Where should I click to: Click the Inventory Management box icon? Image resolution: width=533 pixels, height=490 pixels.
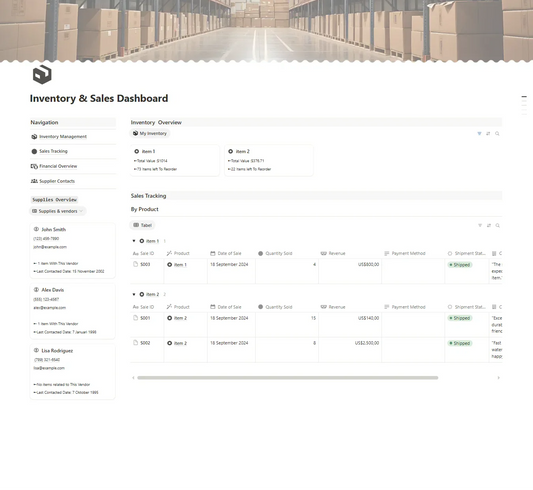click(34, 137)
